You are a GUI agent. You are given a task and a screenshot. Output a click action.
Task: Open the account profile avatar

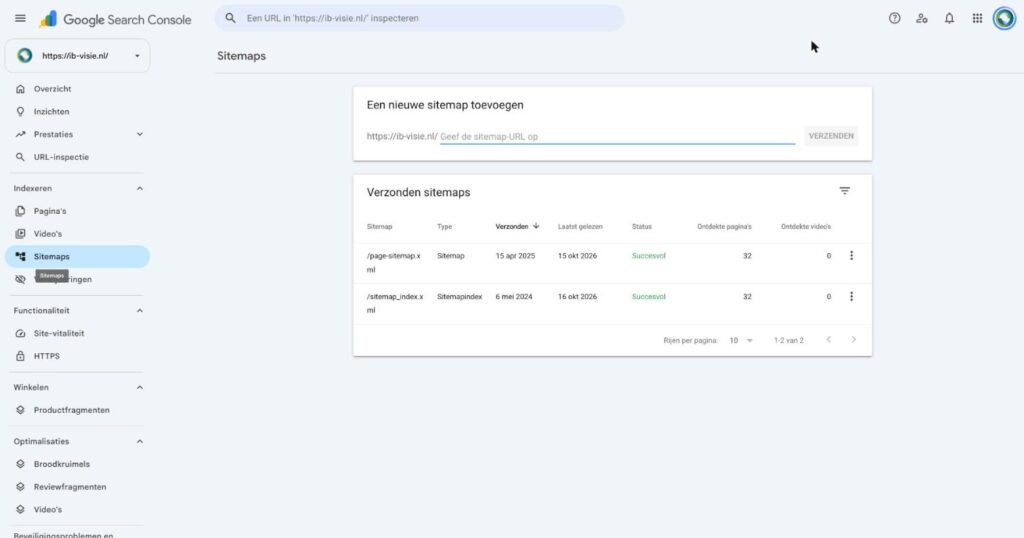pos(1004,18)
